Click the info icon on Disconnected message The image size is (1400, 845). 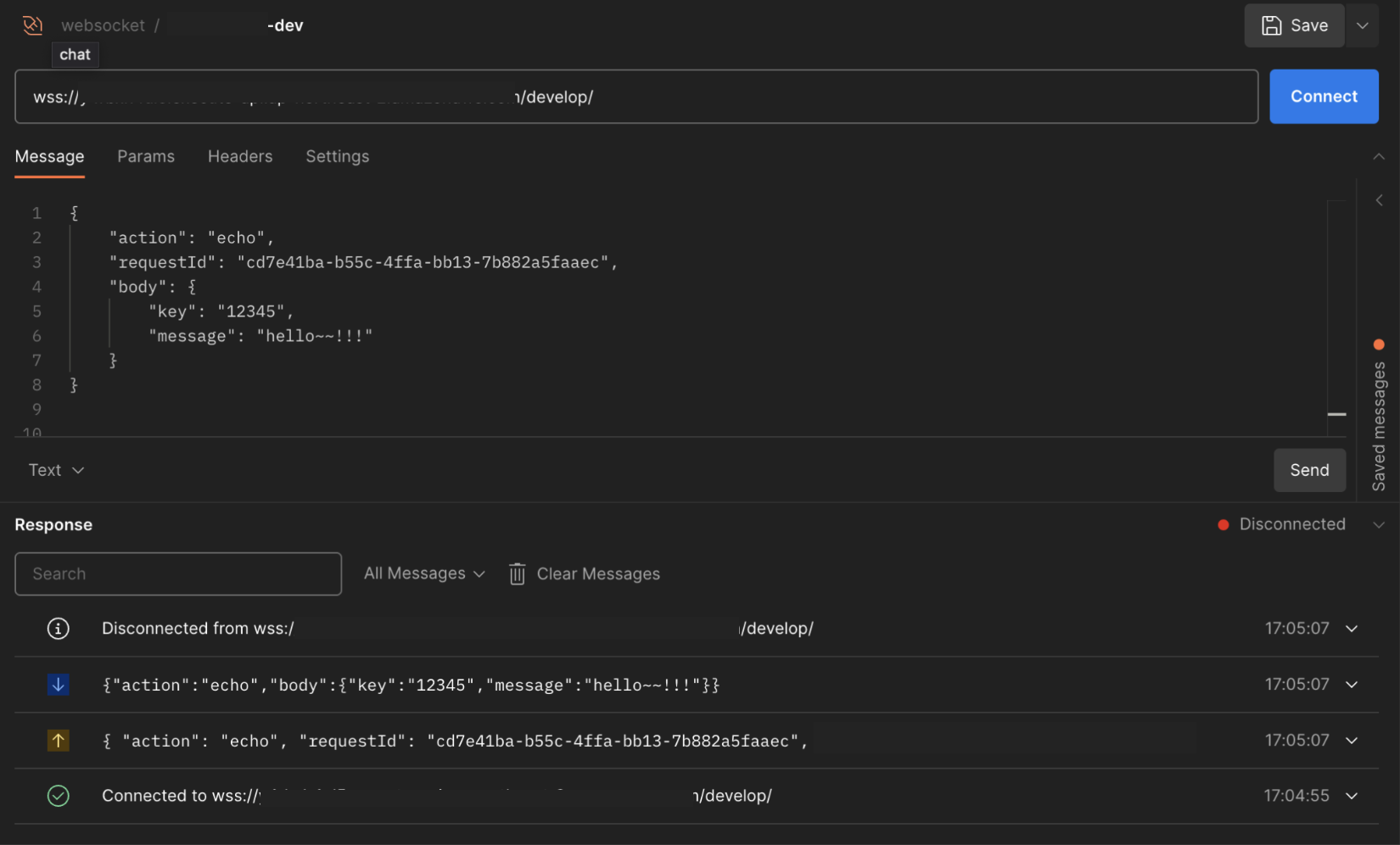pyautogui.click(x=58, y=629)
